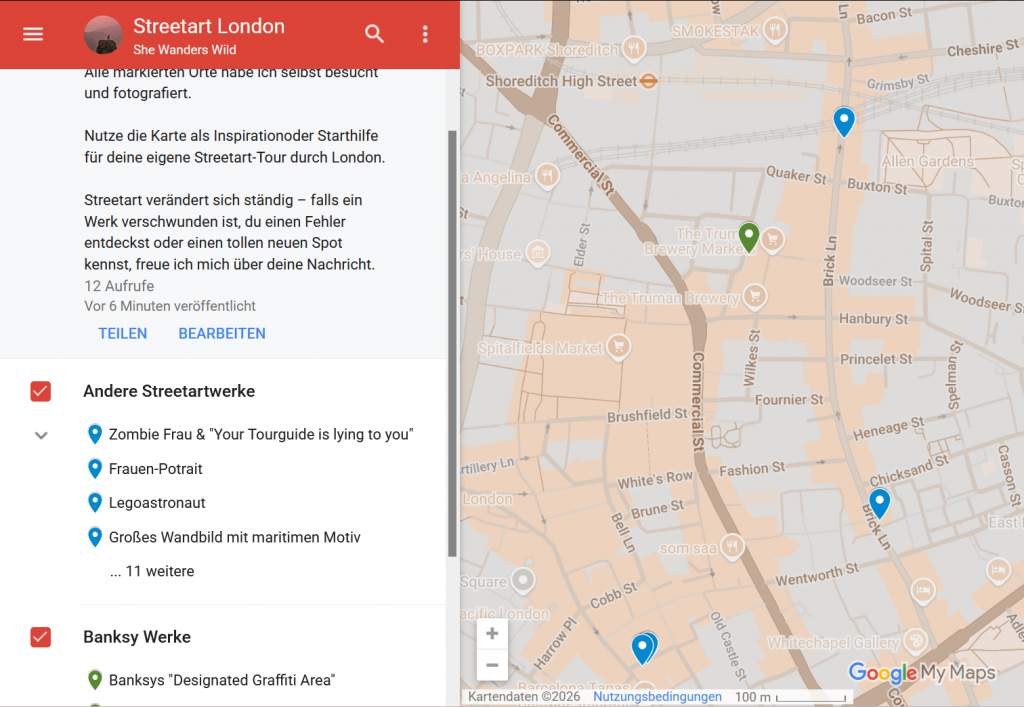Click Vor 6 Minuten veröffentlicht text

coord(170,306)
